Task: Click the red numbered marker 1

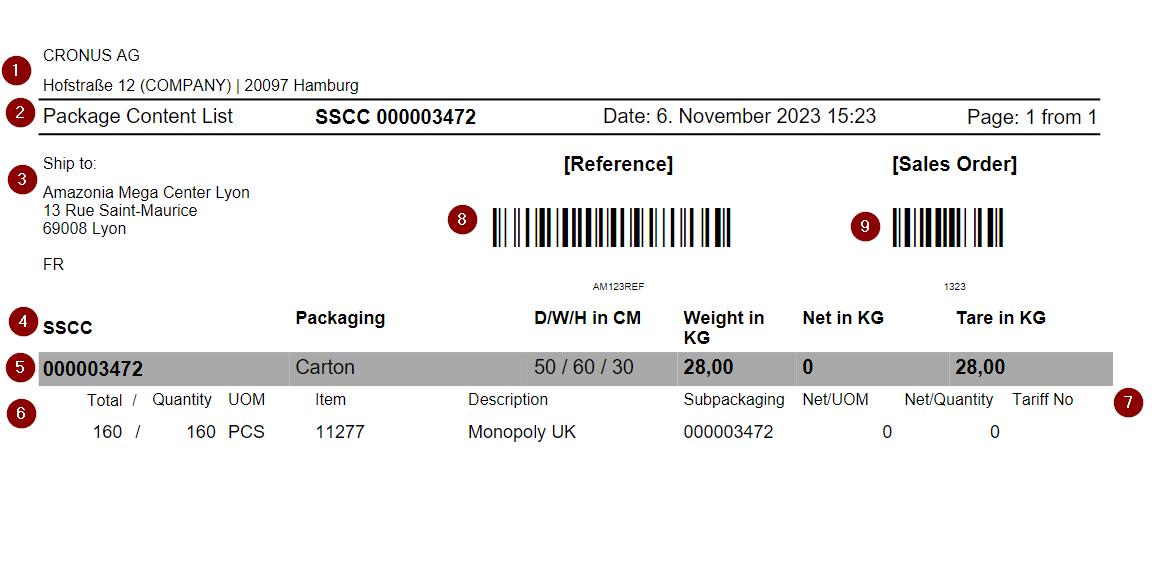Action: (x=17, y=71)
